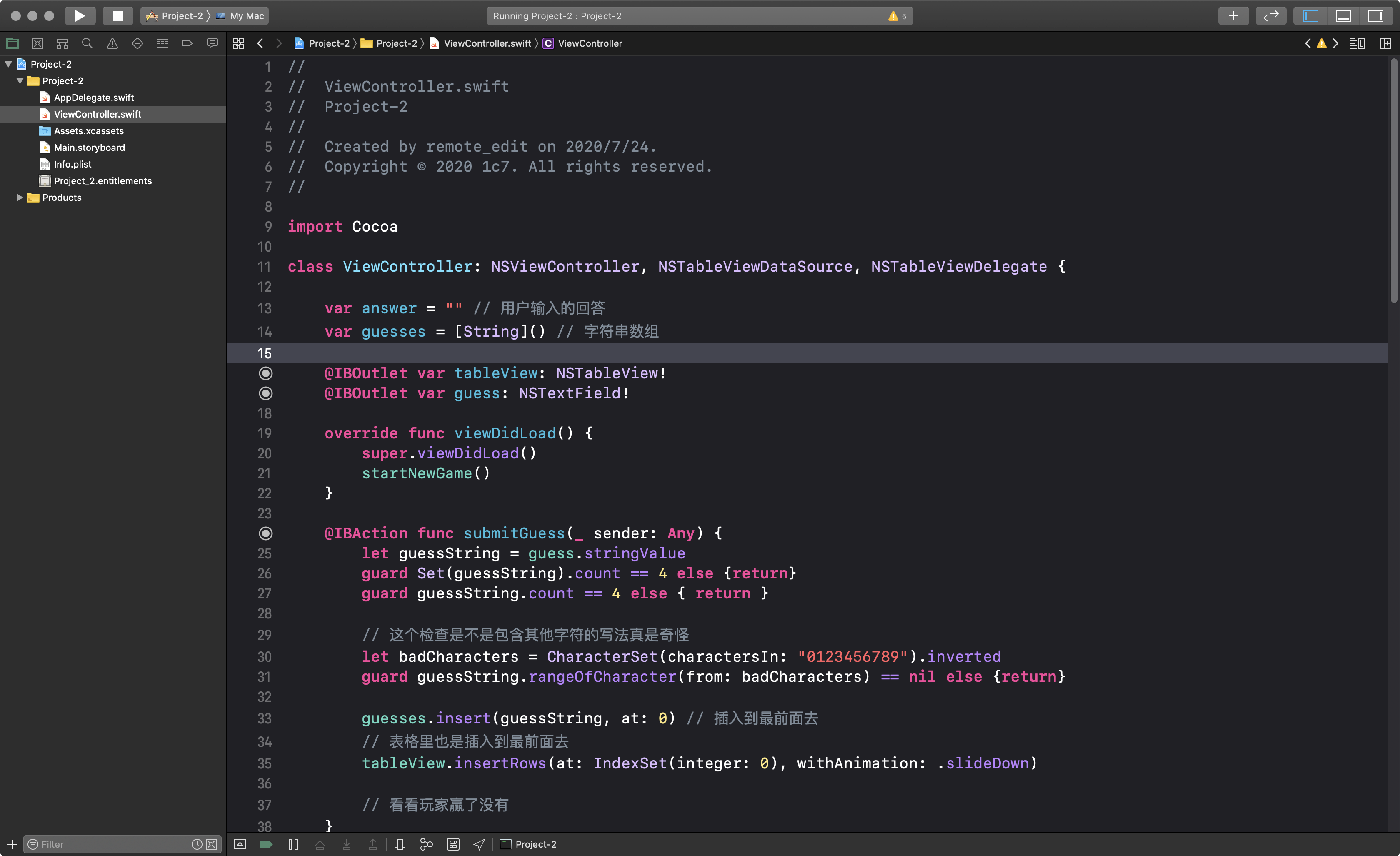Click the Run play button
The image size is (1400, 856).
80,16
